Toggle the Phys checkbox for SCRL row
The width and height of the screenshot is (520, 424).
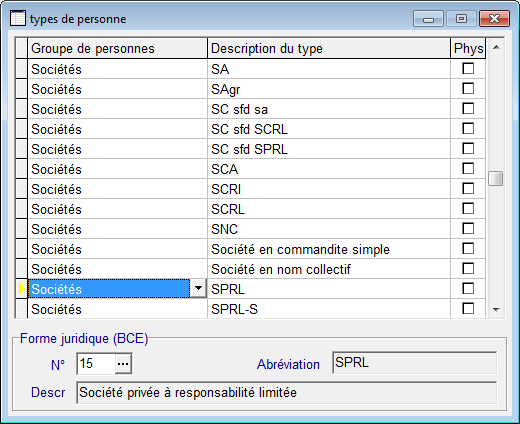click(x=468, y=209)
